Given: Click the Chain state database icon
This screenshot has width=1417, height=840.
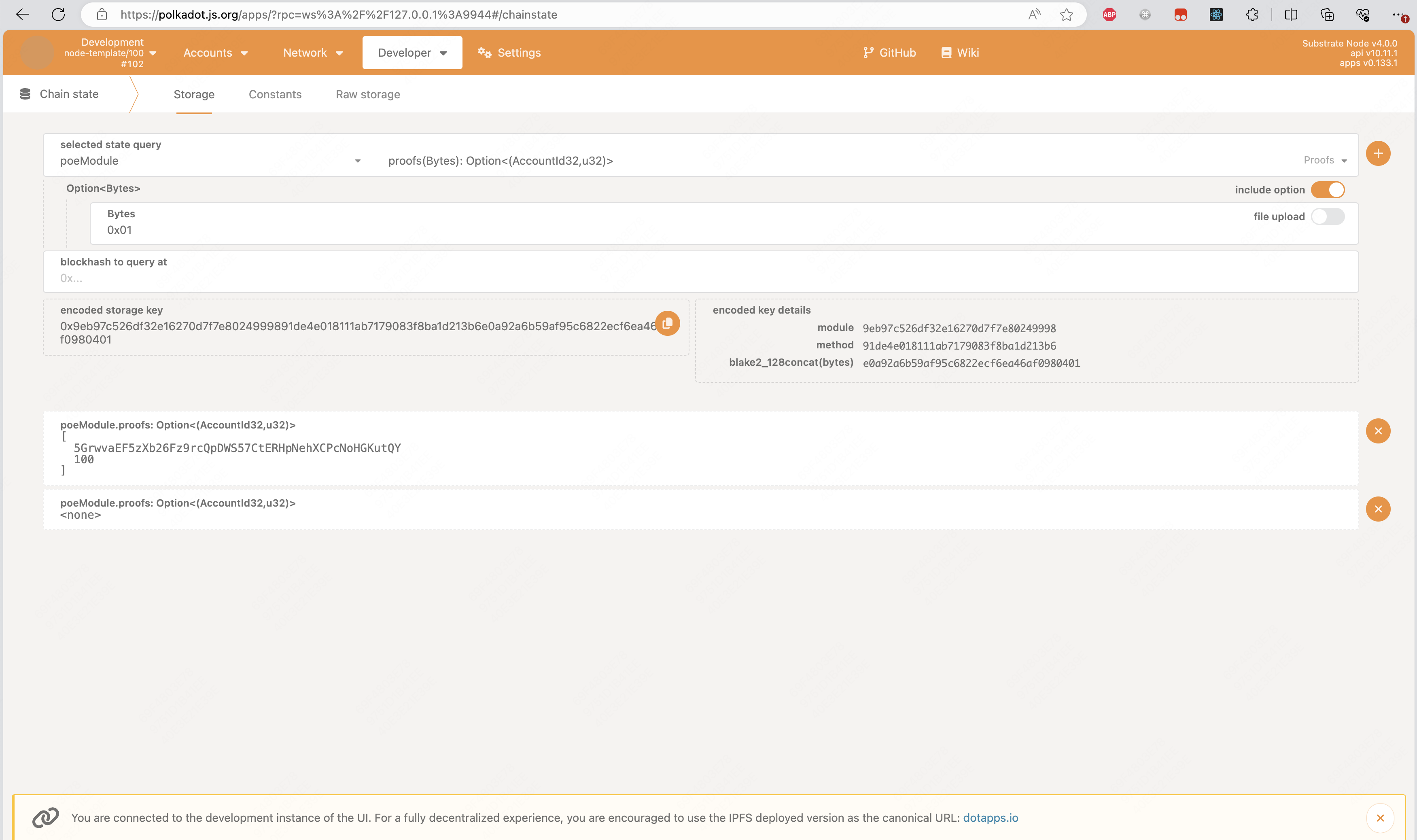Looking at the screenshot, I should [x=25, y=94].
